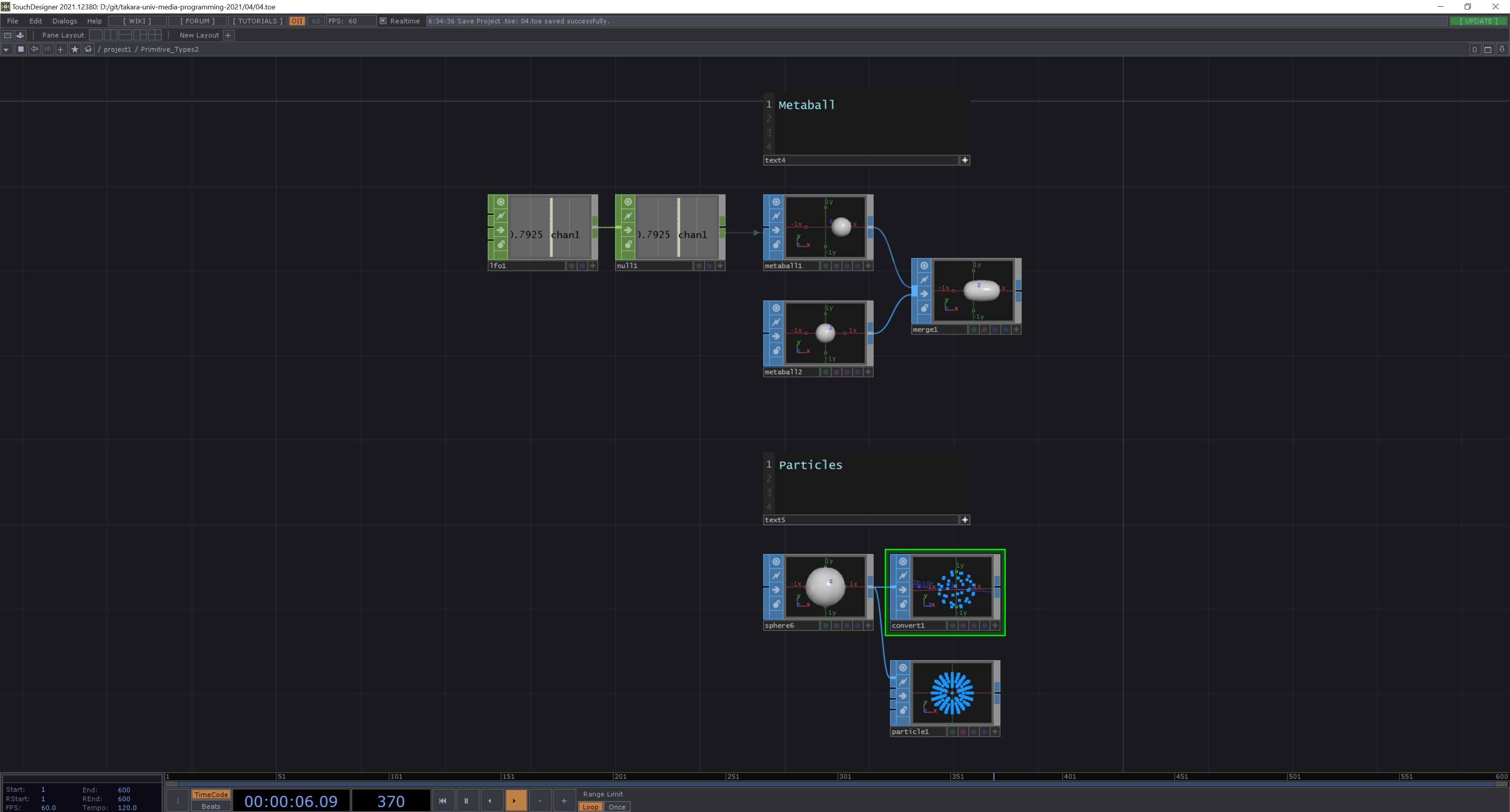Pause the timeline playback

pos(466,800)
